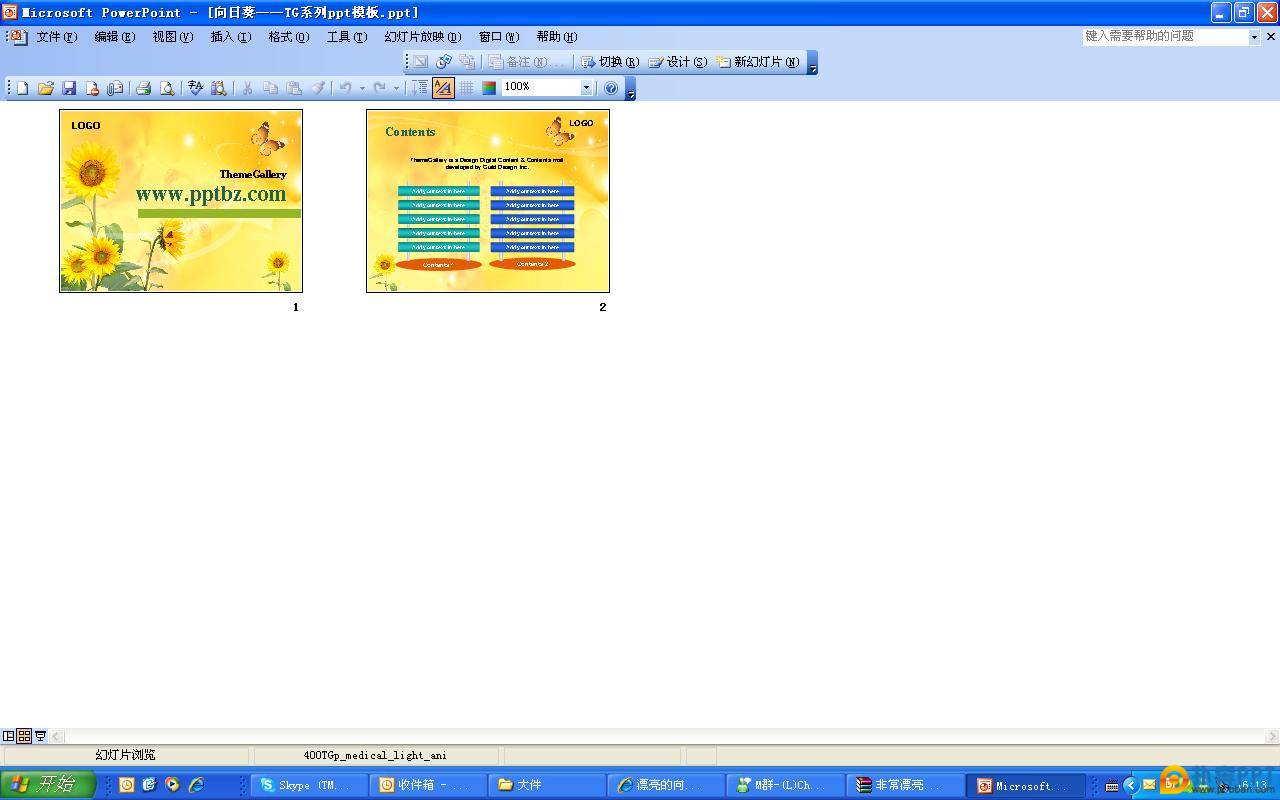1280x800 pixels.
Task: Open the PowerPoint document control icon in menu bar
Action: [x=19, y=37]
